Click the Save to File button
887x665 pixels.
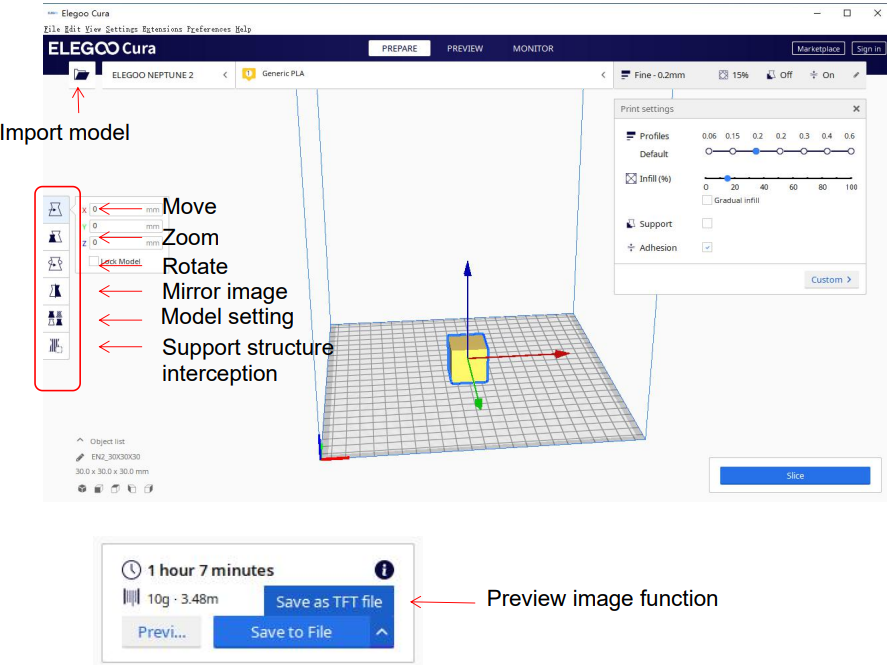291,632
